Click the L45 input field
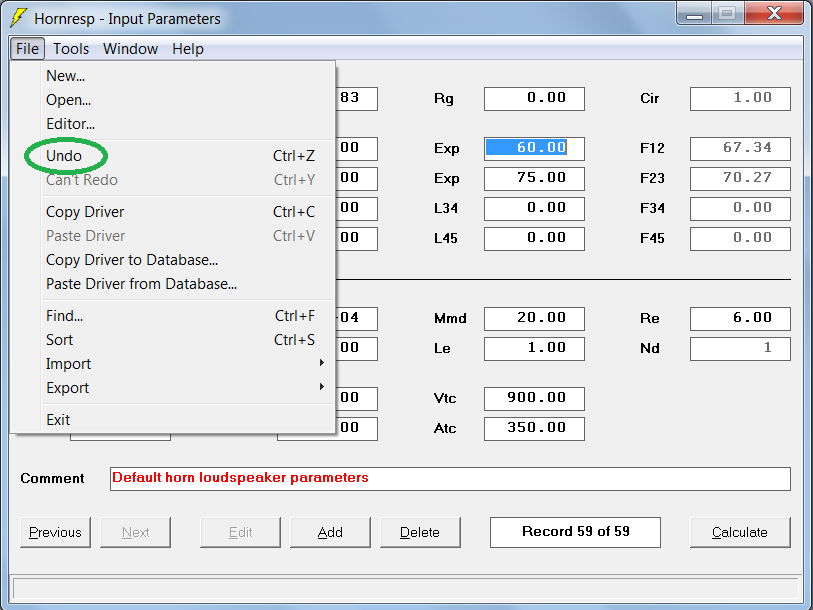Viewport: 813px width, 610px height. coord(534,239)
